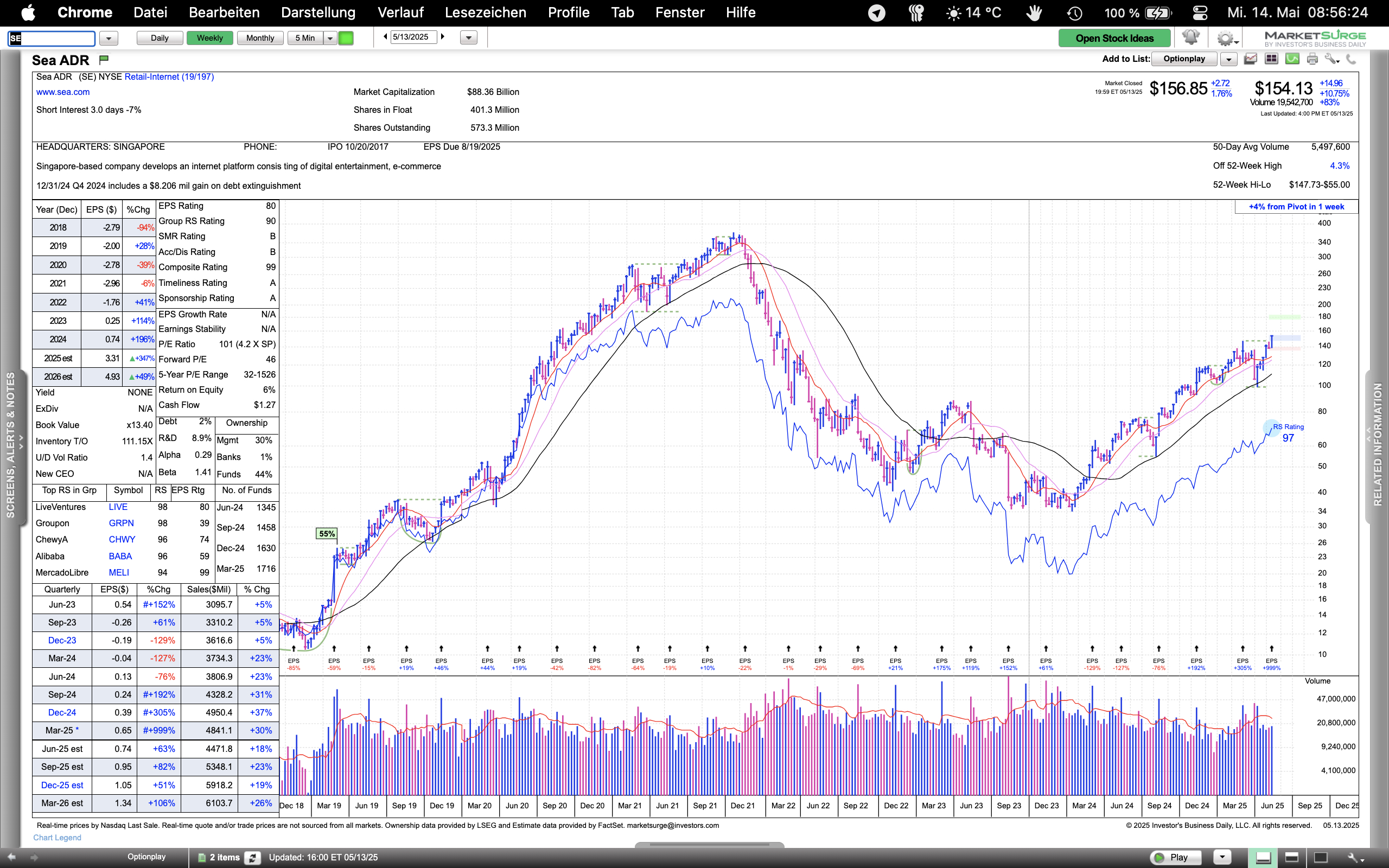Click the ticker symbol input field

pyautogui.click(x=52, y=39)
